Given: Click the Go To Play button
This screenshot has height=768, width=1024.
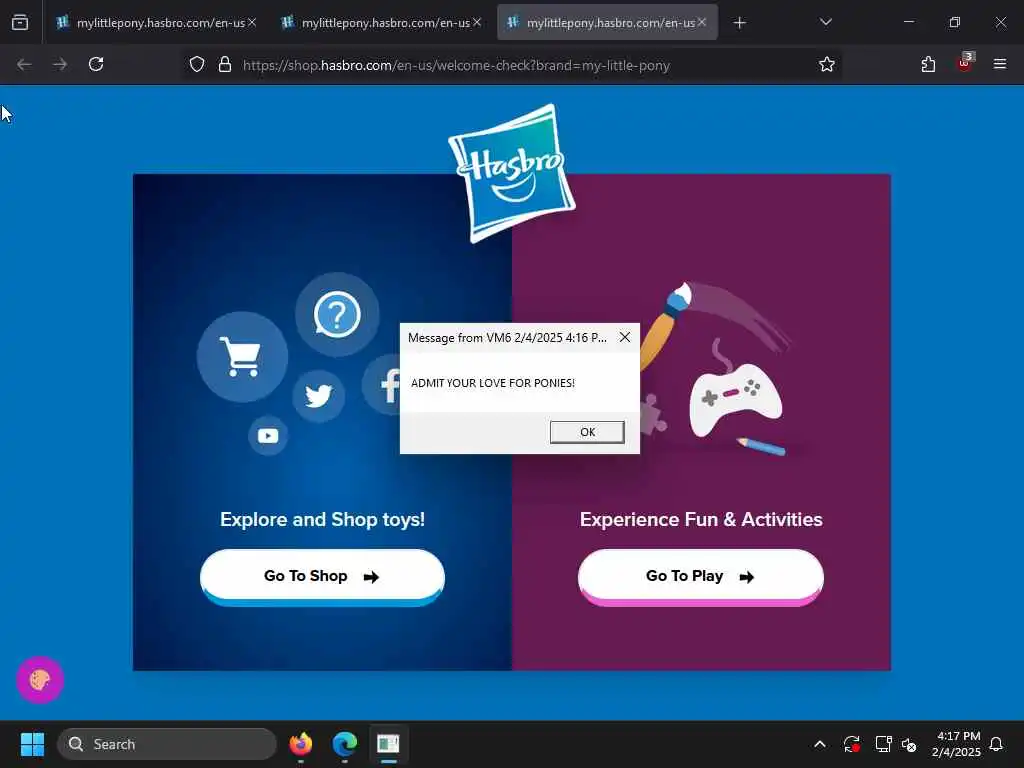Looking at the screenshot, I should pos(701,577).
